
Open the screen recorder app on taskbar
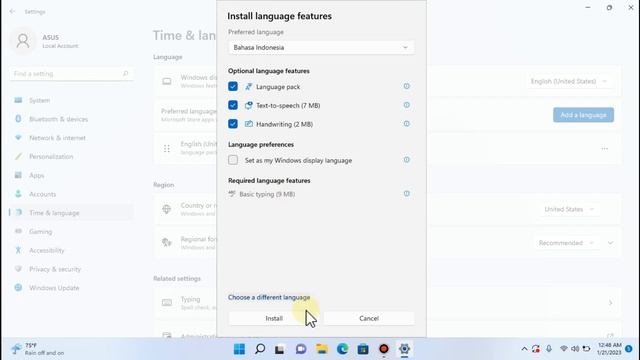coord(384,349)
